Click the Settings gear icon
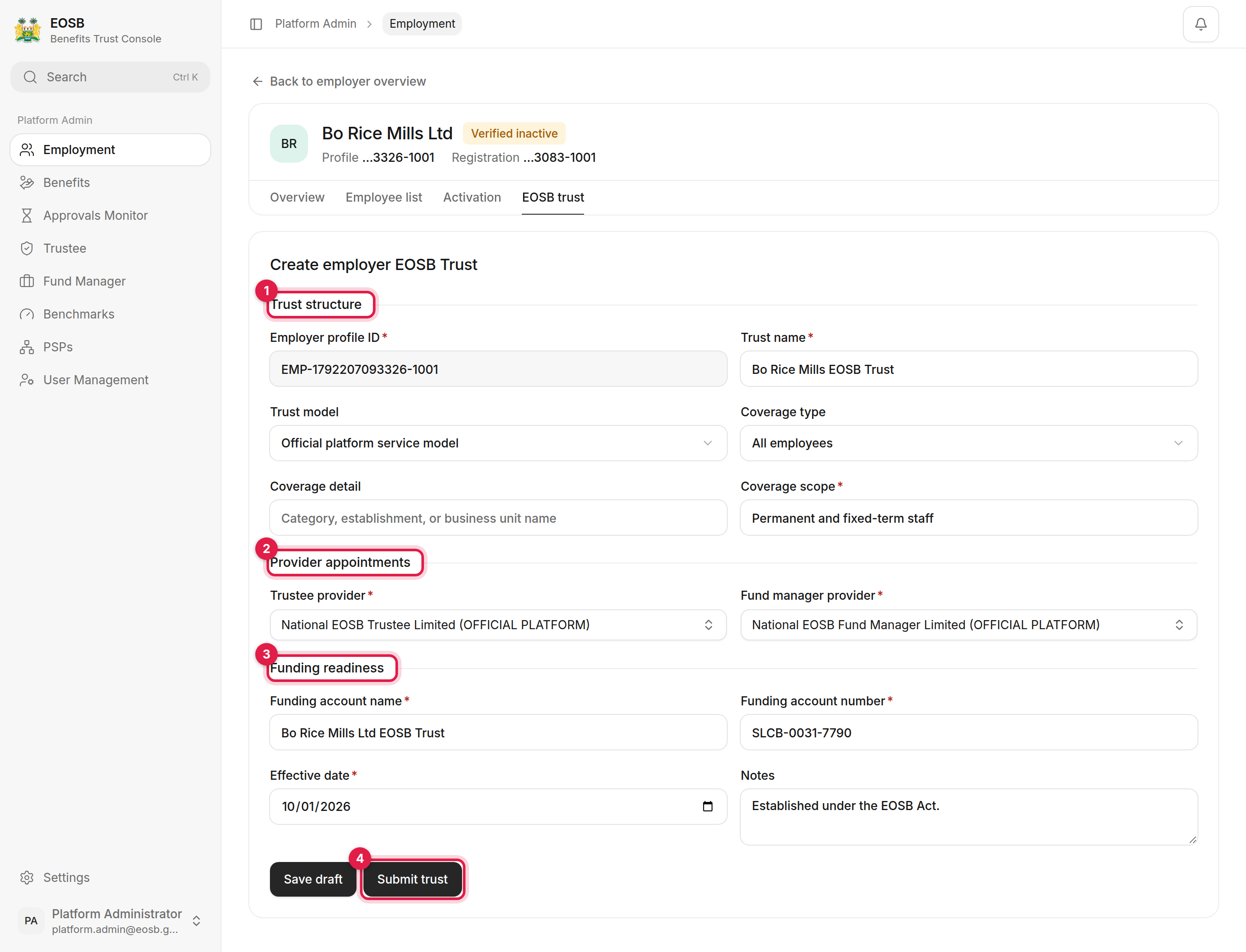Screen dimensions: 1246x952 click(27, 877)
